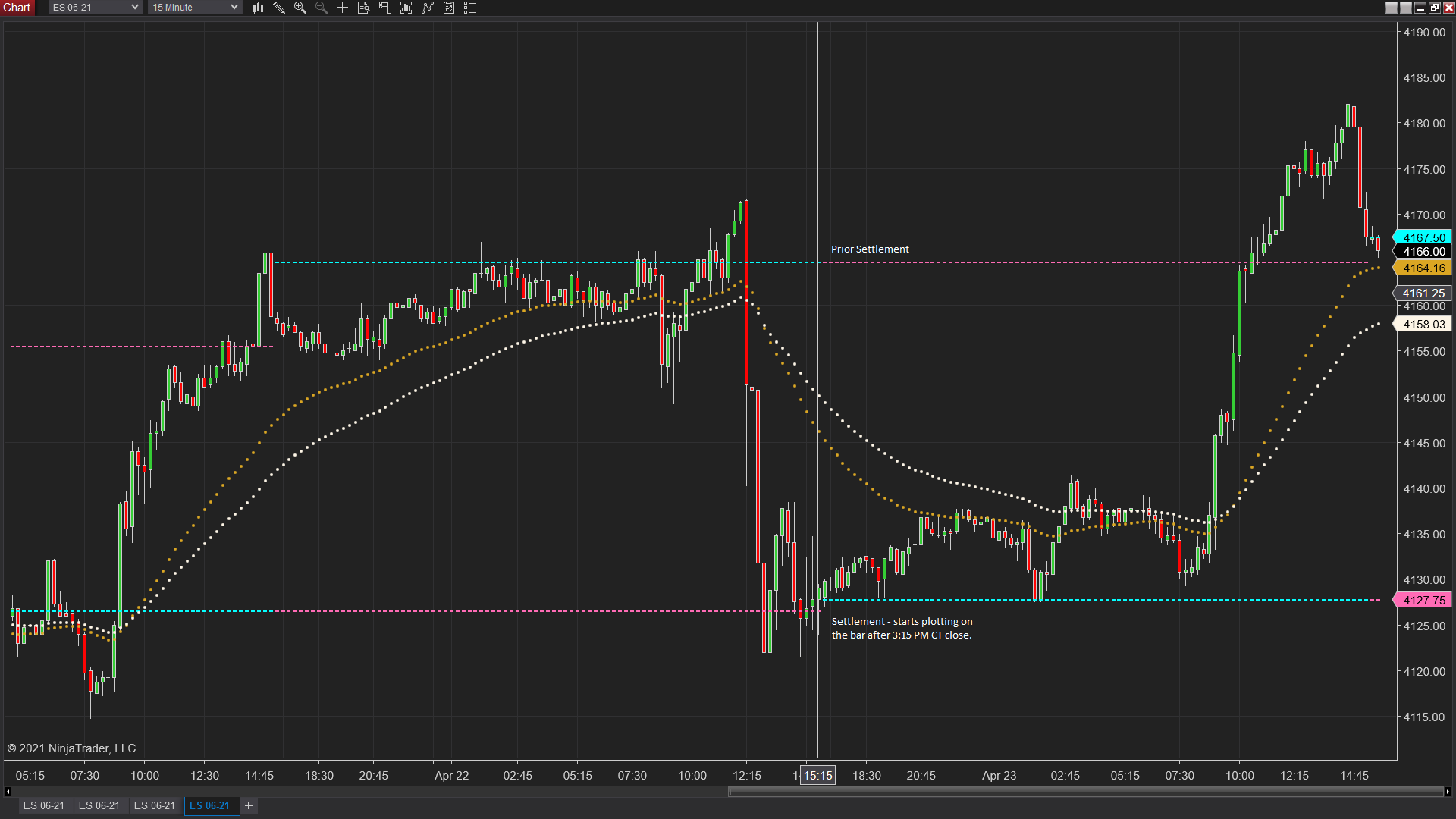
Task: Click the 18:30 label before 20:45 Apr 22
Action: click(x=319, y=775)
